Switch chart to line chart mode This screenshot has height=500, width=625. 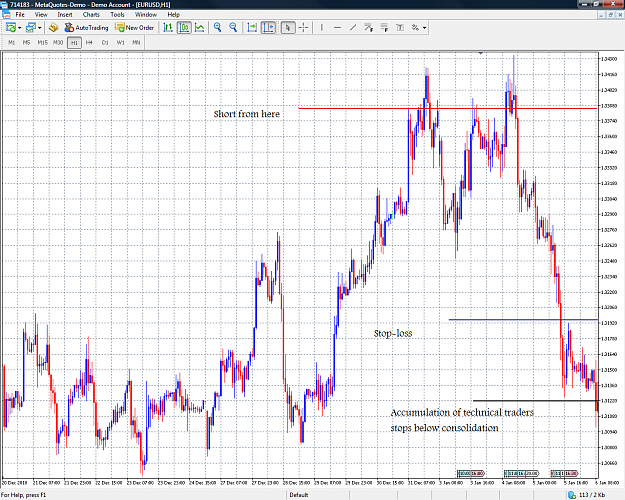point(200,28)
